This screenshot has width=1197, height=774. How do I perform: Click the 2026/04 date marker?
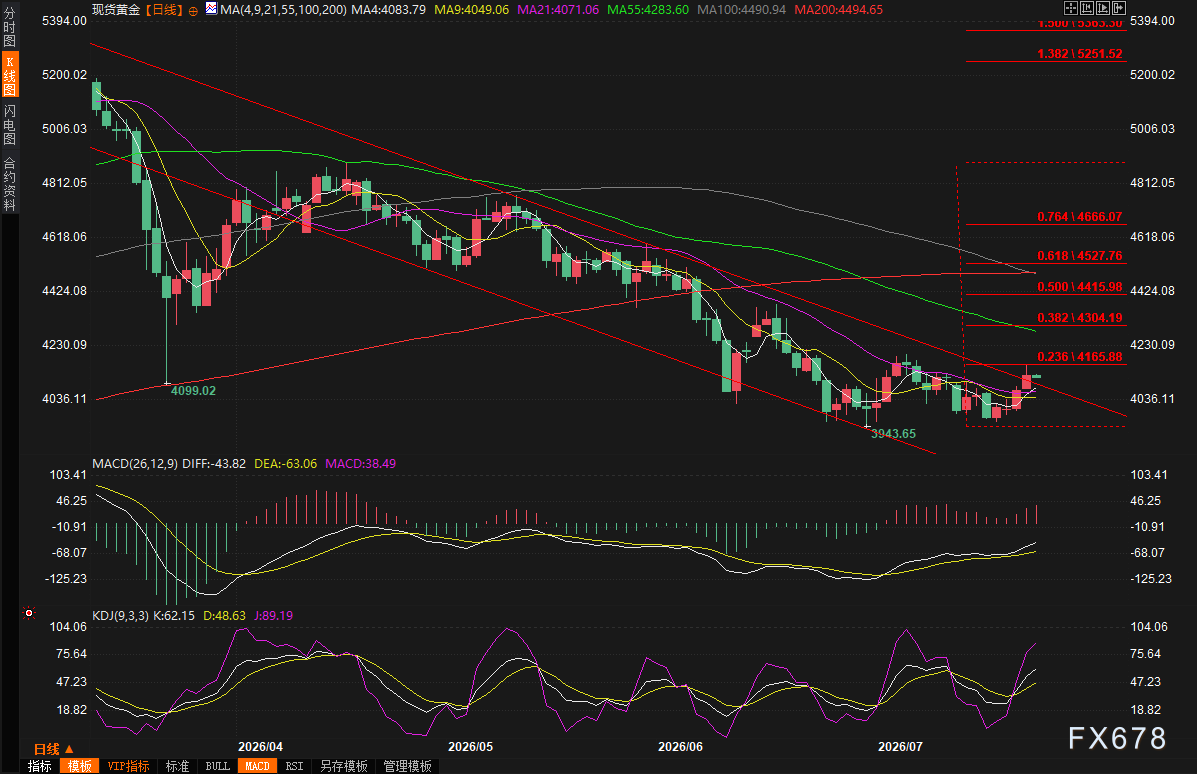tap(260, 747)
